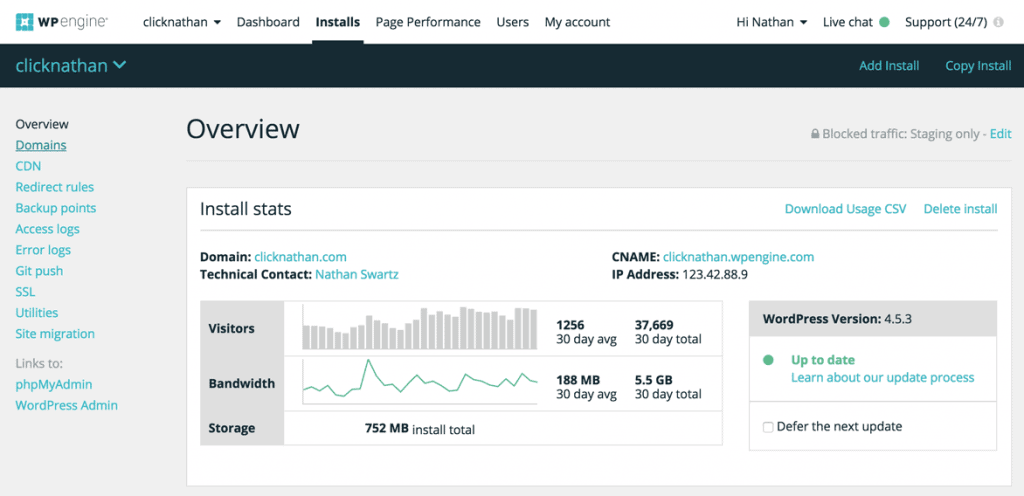
Task: Click the green Live chat status dot
Action: tap(884, 22)
